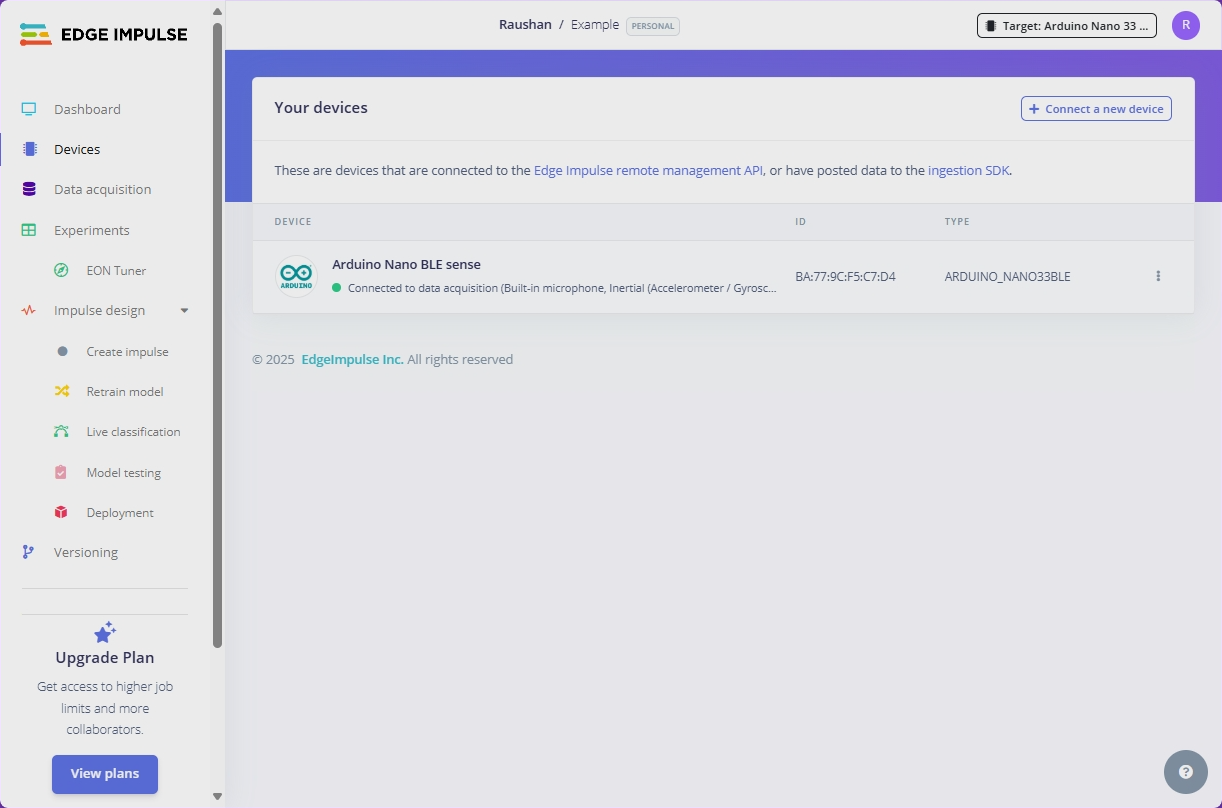Open the Model testing menu item
Image resolution: width=1222 pixels, height=808 pixels.
[x=123, y=472]
